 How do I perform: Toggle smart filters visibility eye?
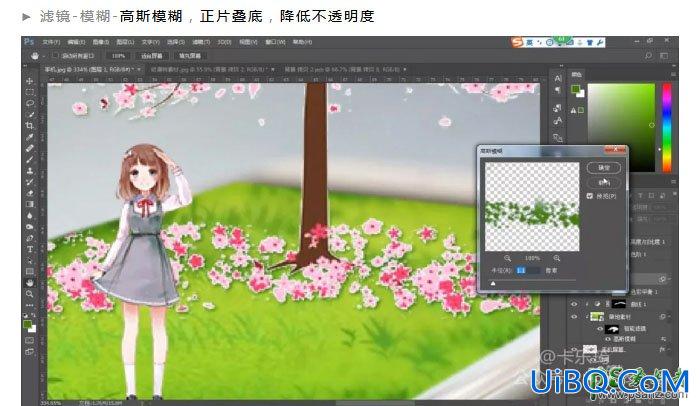click(600, 329)
